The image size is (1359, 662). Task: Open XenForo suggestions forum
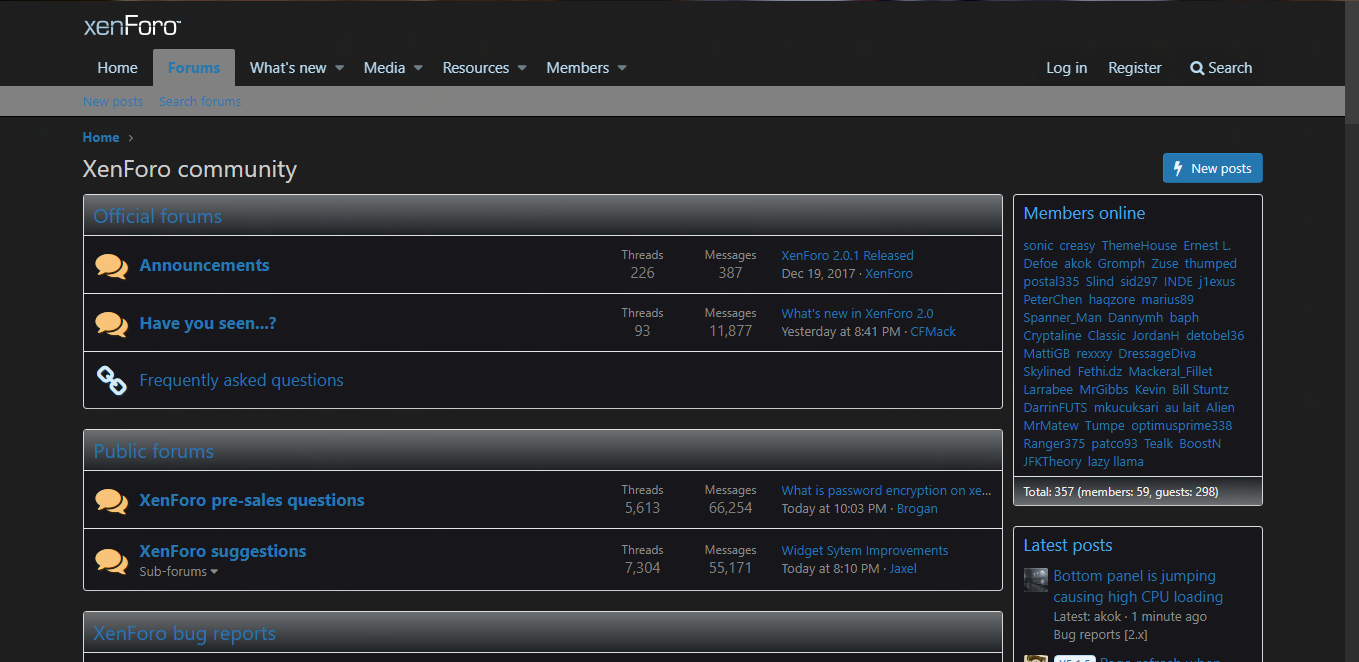tap(223, 551)
